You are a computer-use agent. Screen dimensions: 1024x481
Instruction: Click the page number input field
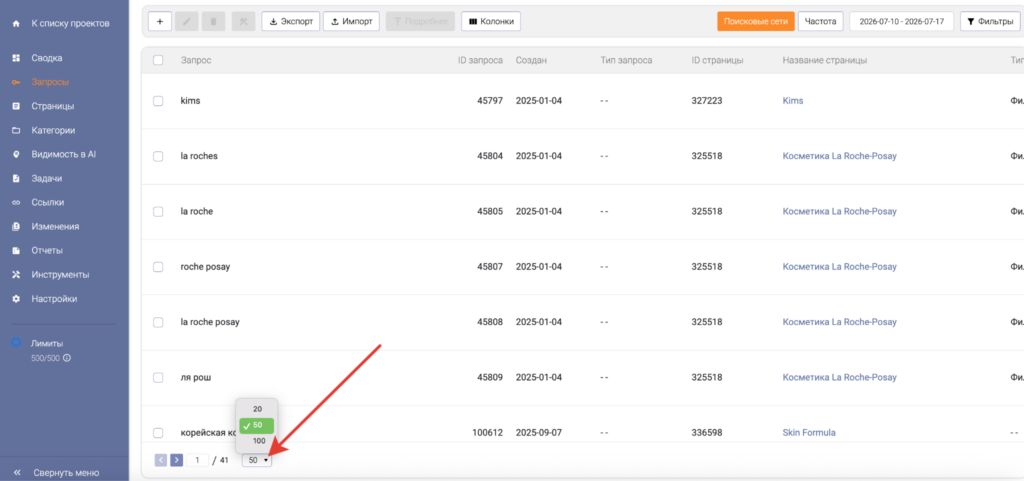coord(197,460)
